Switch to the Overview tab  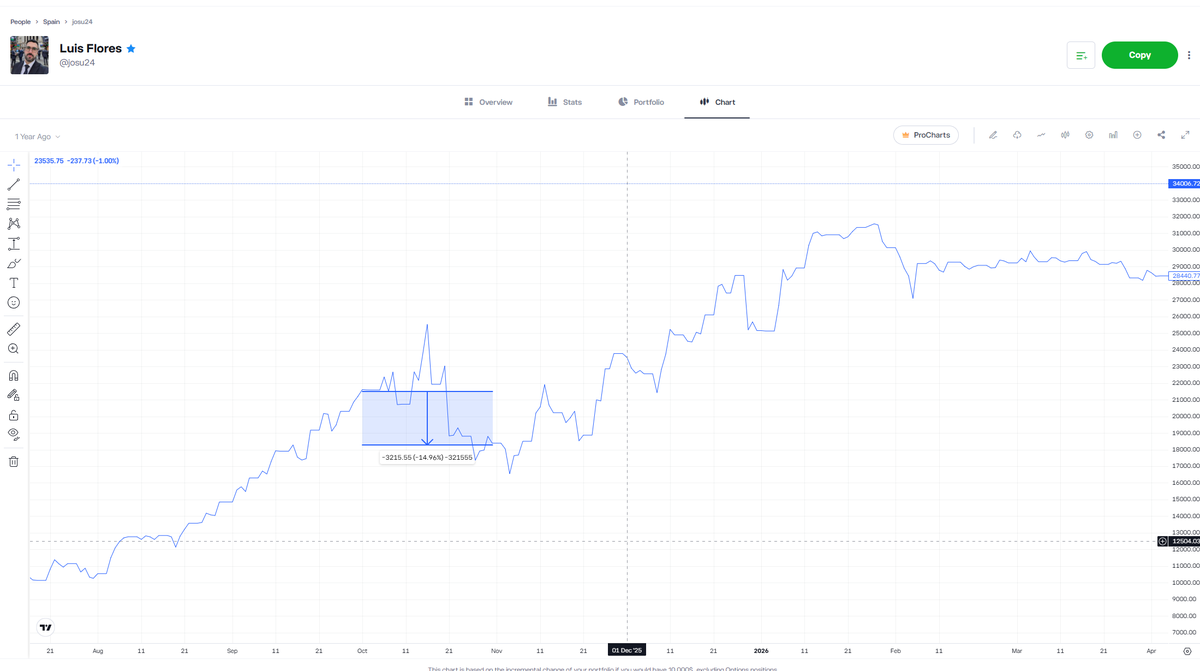[x=489, y=102]
